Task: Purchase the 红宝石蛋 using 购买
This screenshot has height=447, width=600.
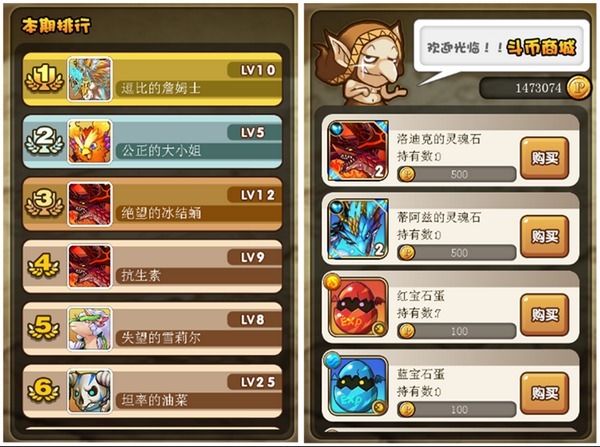Action: (545, 315)
